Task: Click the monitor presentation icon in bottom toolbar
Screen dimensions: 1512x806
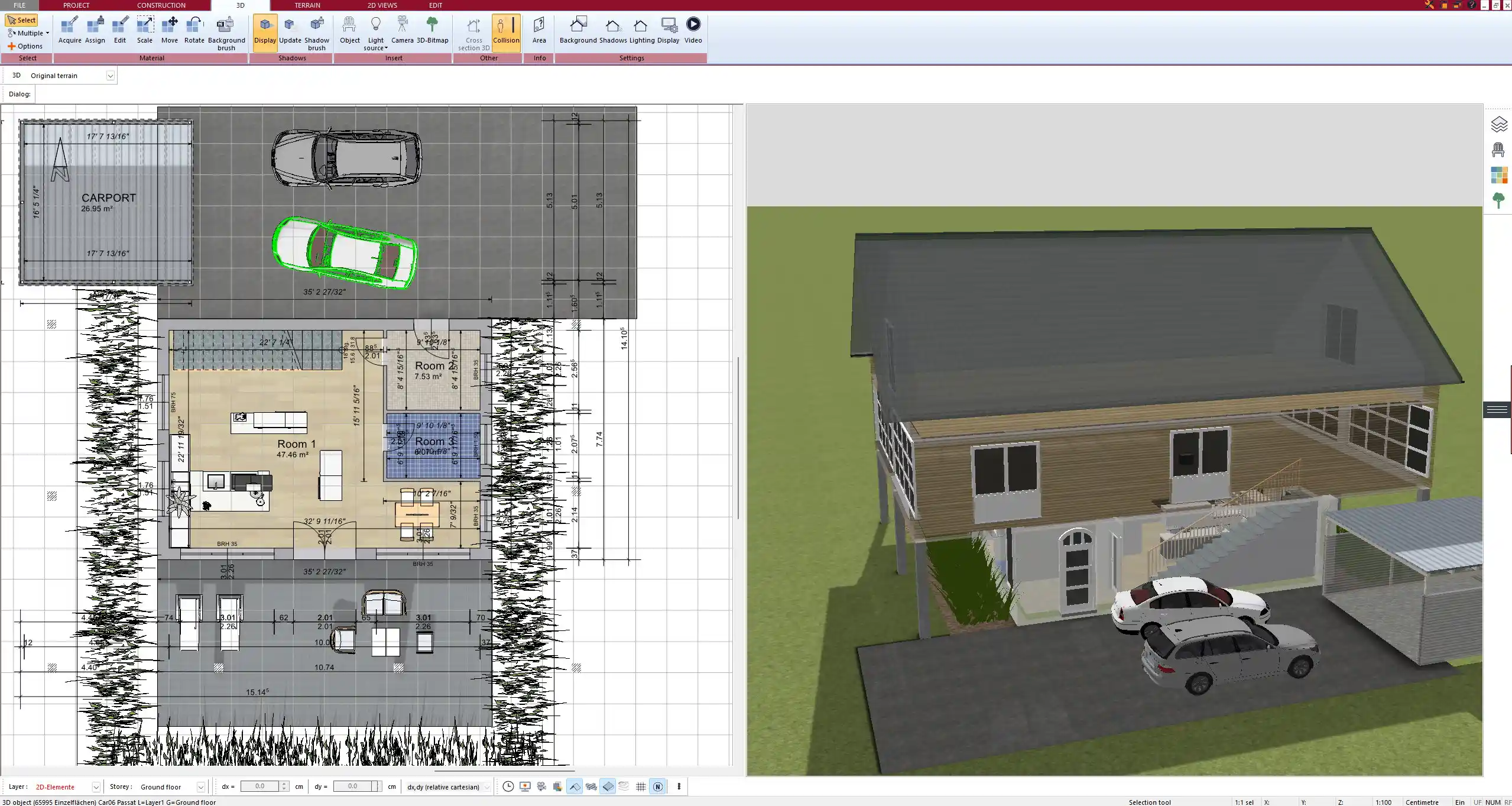Action: [525, 786]
